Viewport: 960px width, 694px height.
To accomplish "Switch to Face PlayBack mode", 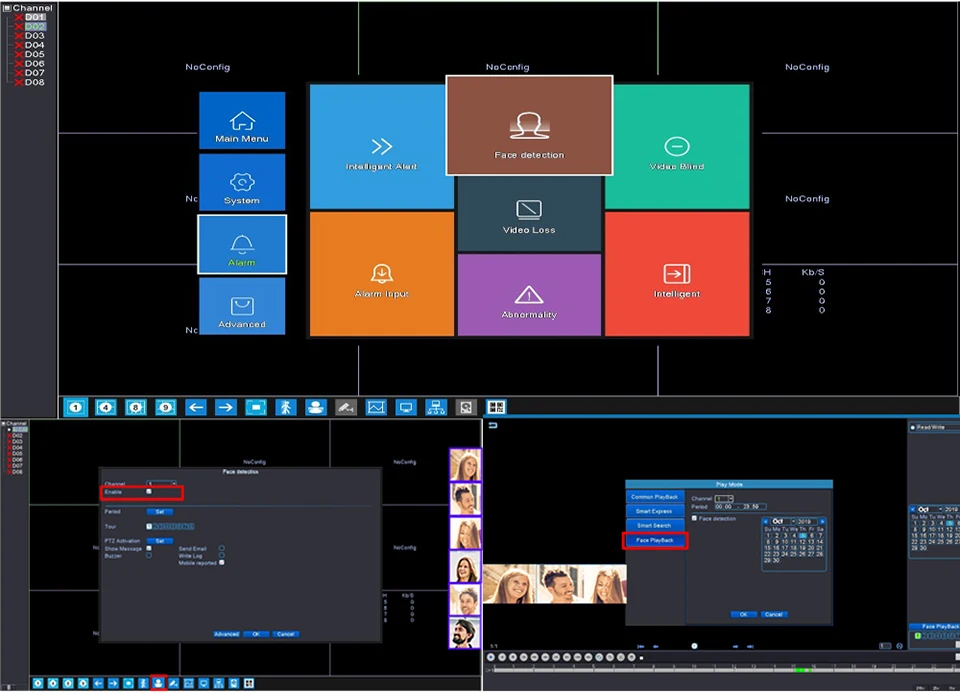I will point(654,540).
